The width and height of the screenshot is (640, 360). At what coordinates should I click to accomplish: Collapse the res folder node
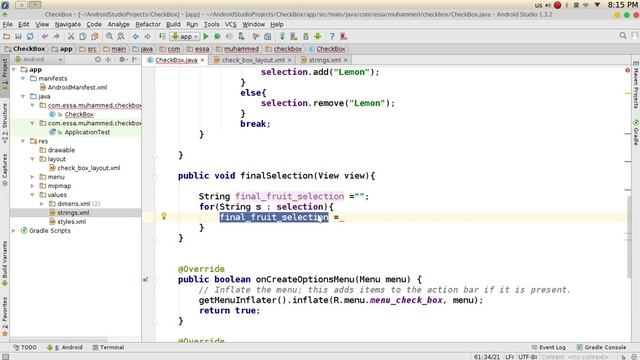click(x=23, y=141)
